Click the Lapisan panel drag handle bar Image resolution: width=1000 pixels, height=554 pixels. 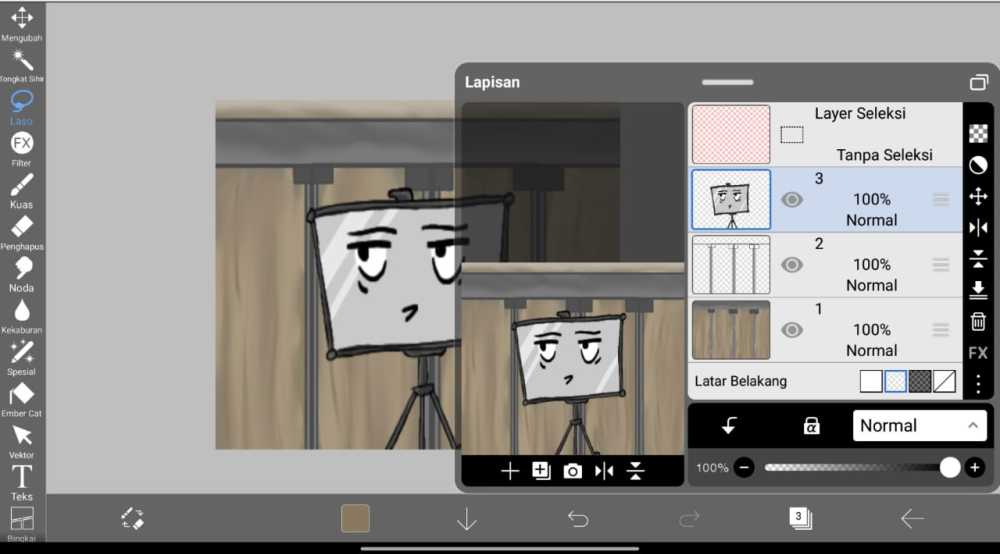[728, 82]
